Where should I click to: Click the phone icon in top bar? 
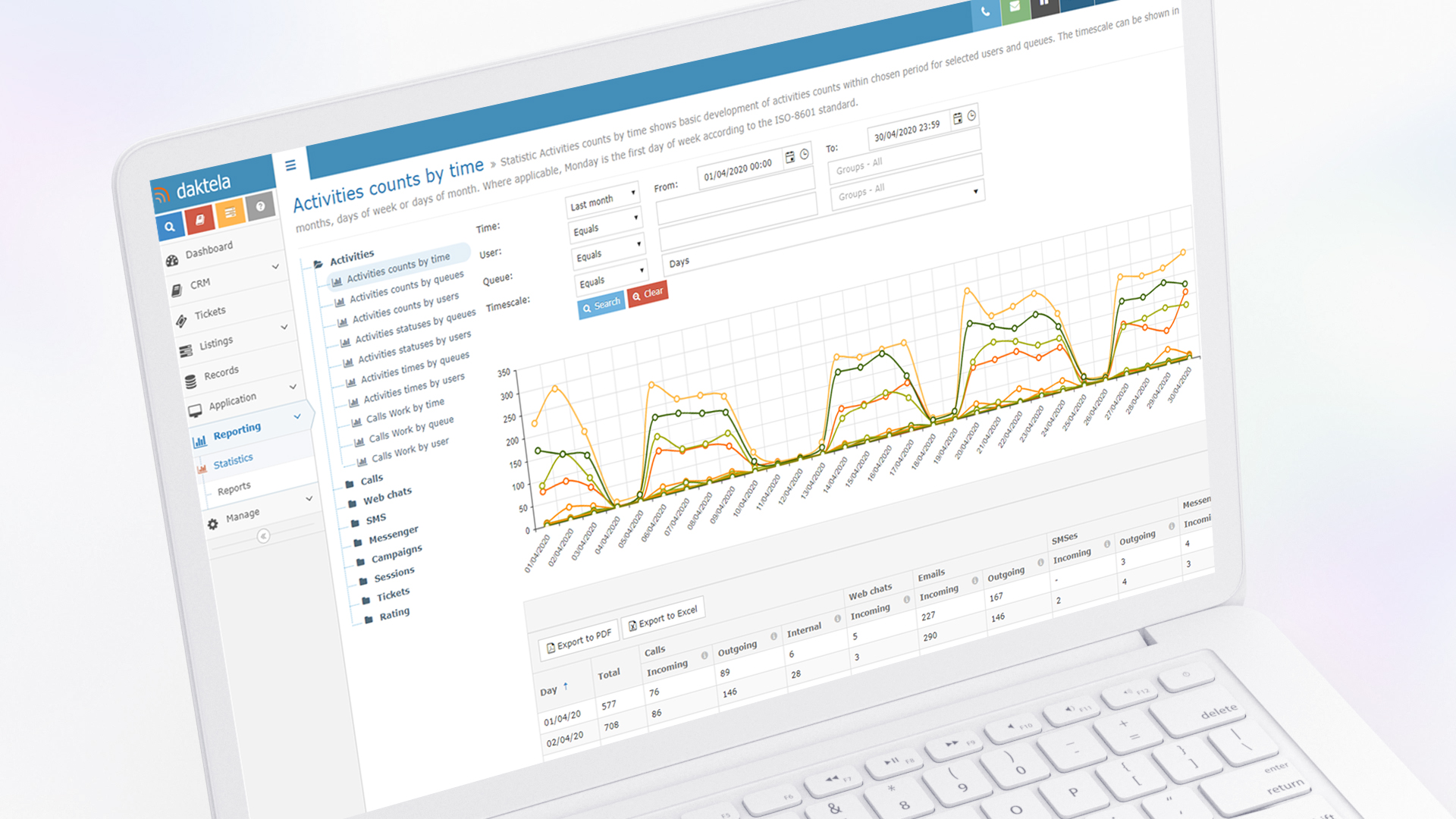(985, 12)
